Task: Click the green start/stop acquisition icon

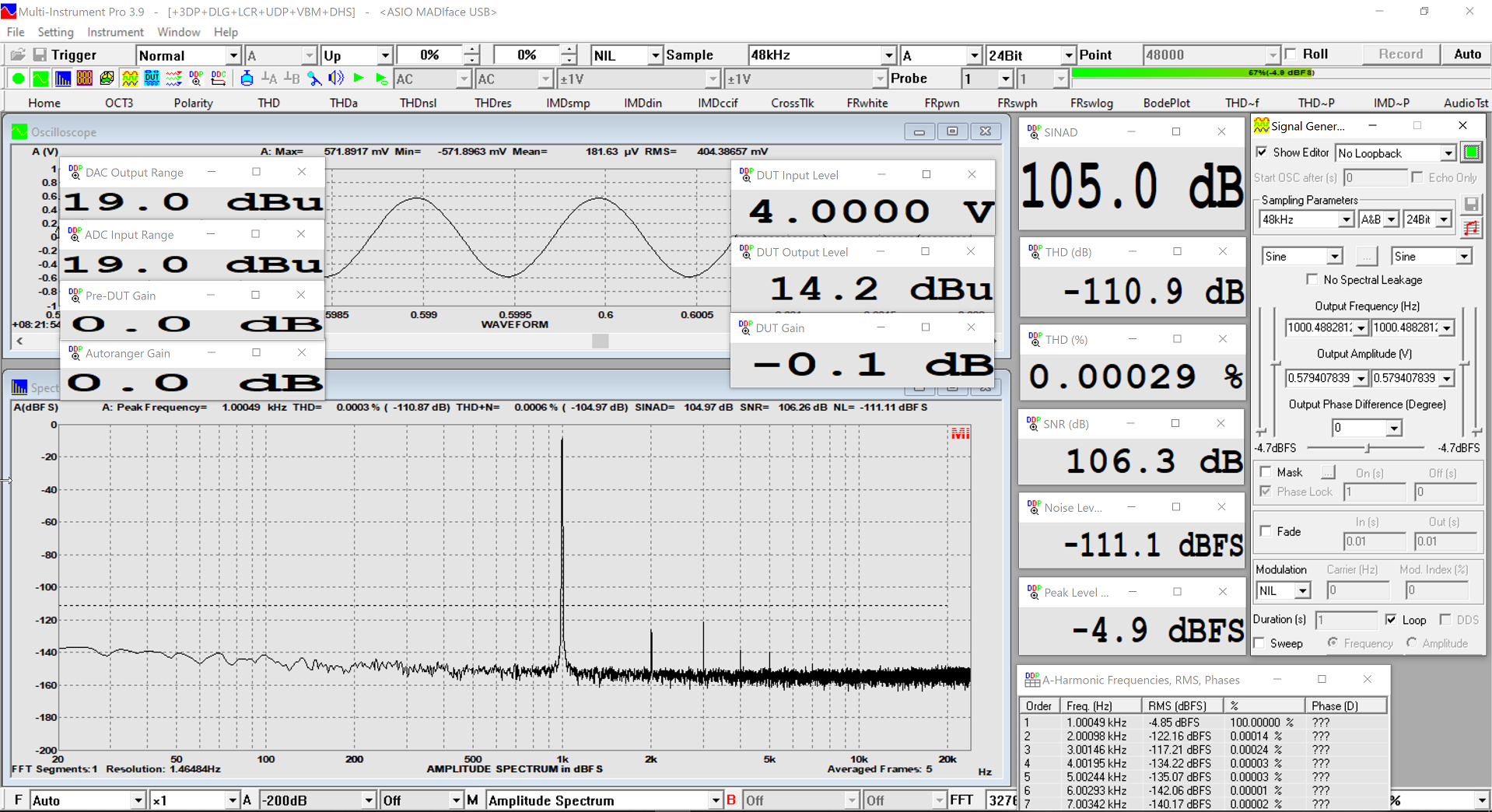Action: (18, 79)
